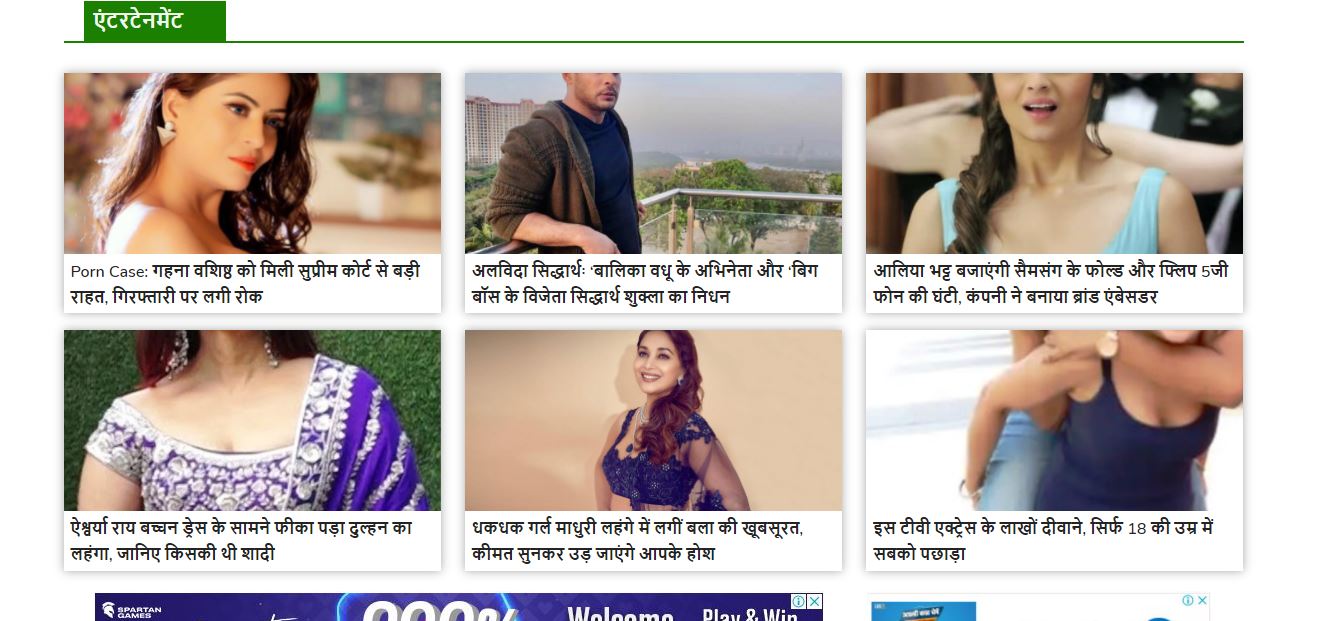Click the Alia Bhatt article thumbnail
Image resolution: width=1326 pixels, height=621 pixels.
click(x=1054, y=163)
